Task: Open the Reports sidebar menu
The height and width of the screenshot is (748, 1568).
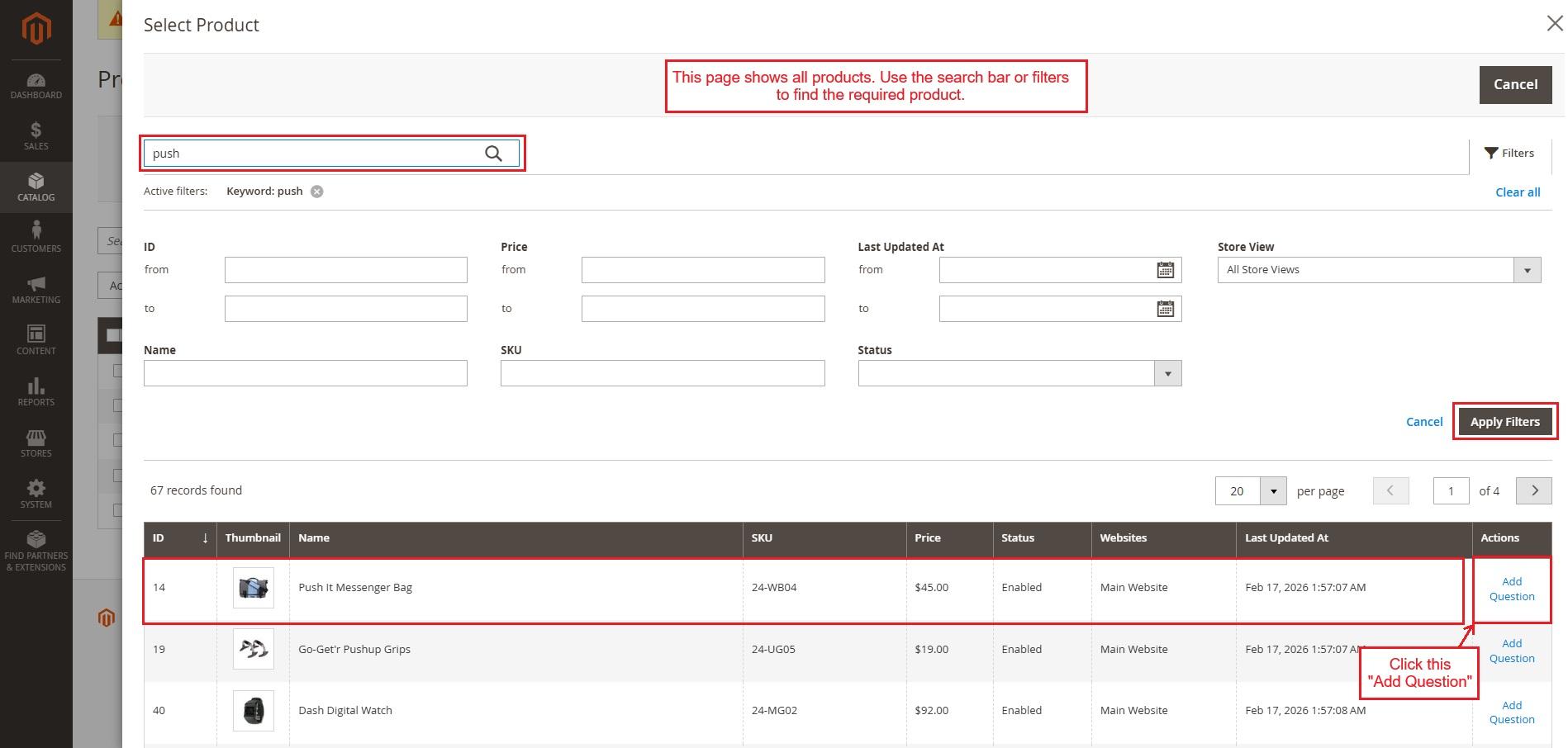Action: (x=36, y=392)
